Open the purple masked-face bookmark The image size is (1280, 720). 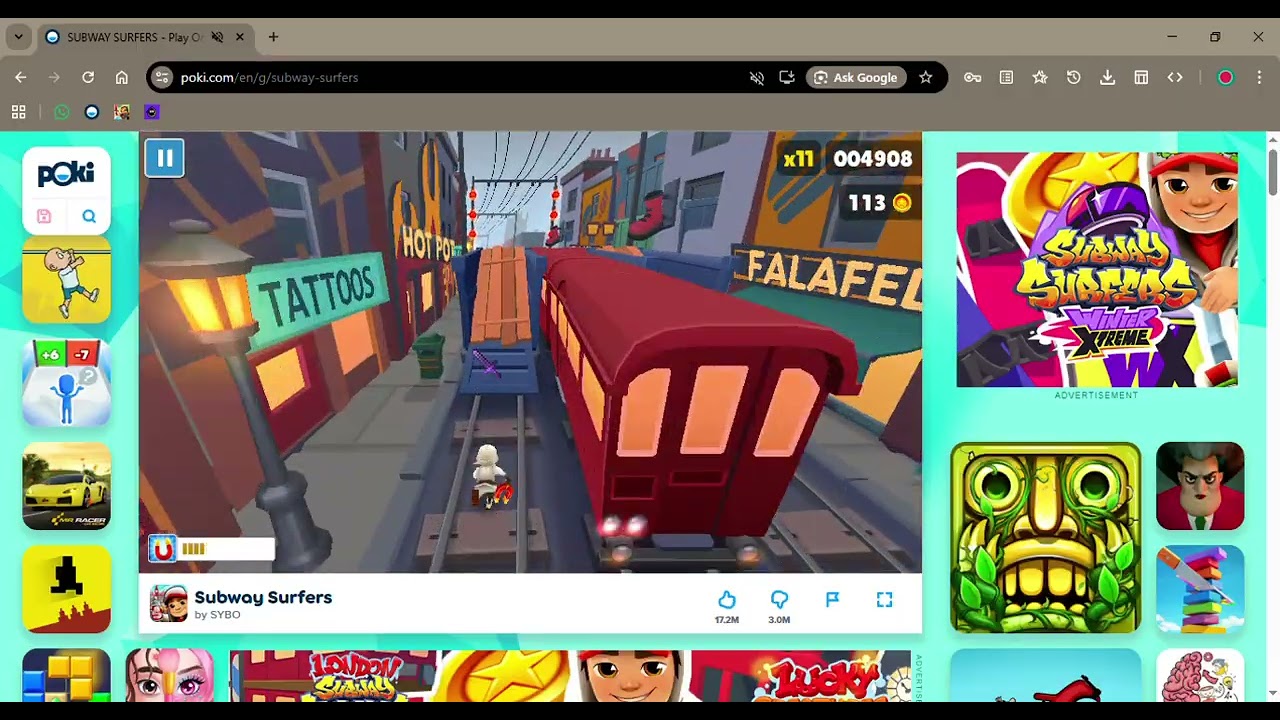click(152, 112)
